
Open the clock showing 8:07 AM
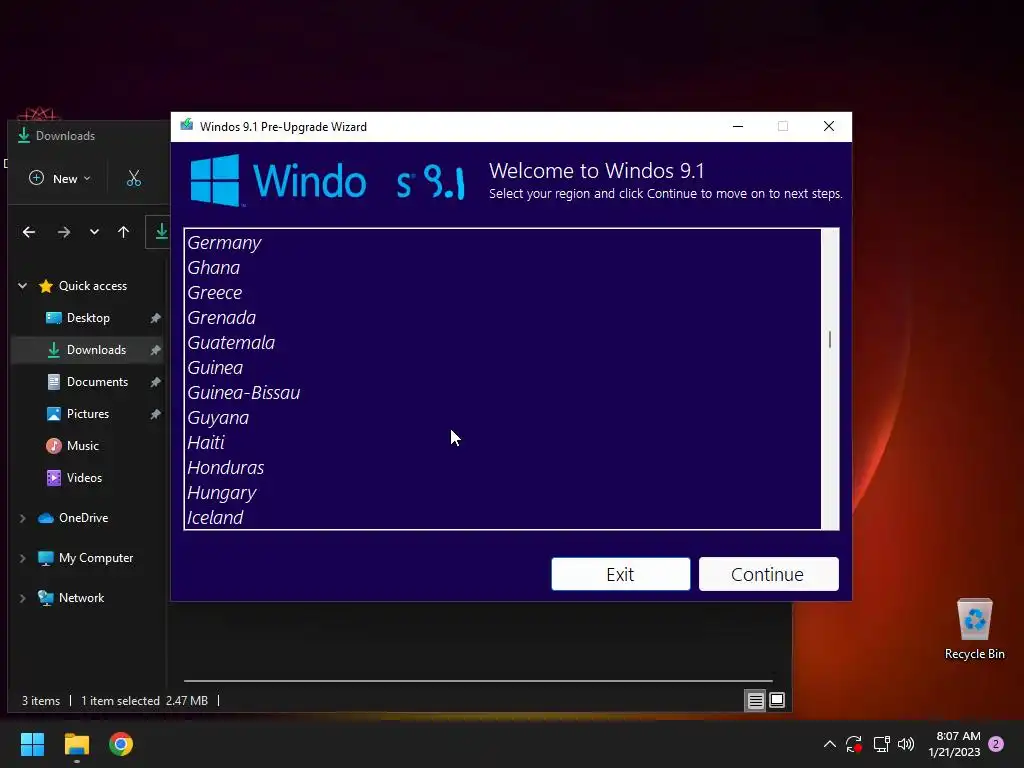[x=954, y=744]
